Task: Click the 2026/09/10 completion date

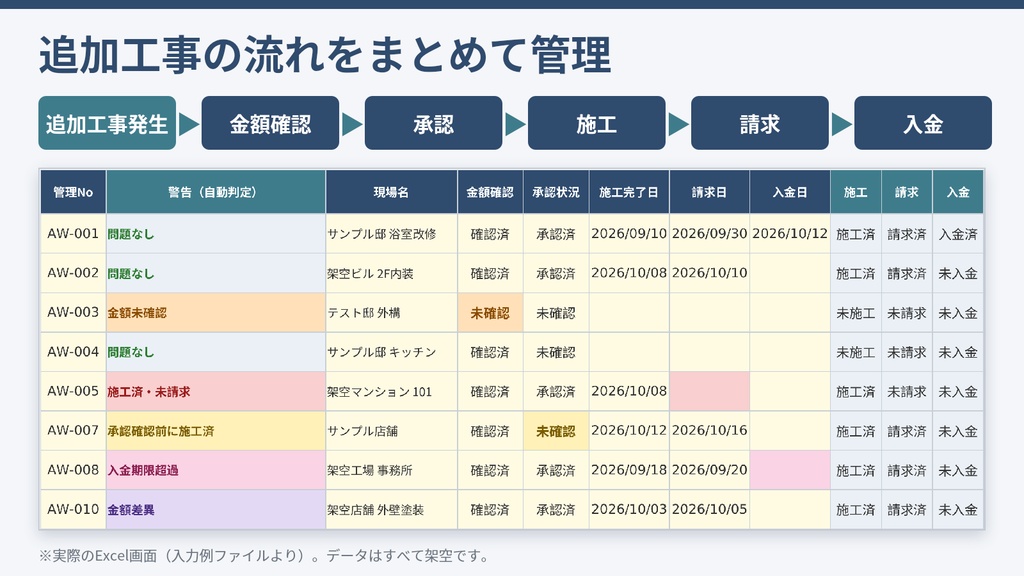Action: coord(629,234)
